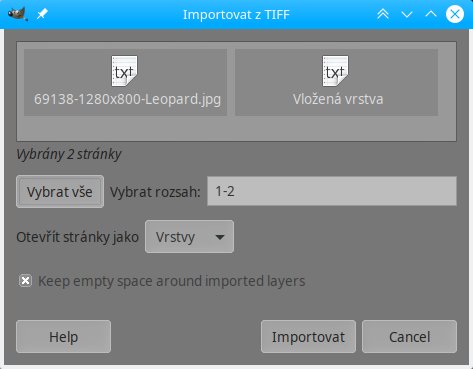This screenshot has width=473, height=369.
Task: Cancel the TIFF import
Action: [409, 337]
